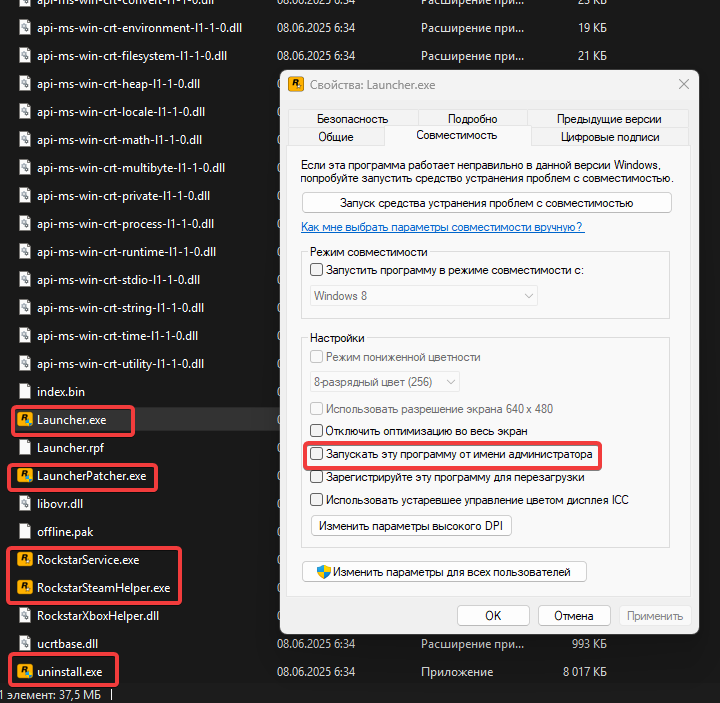Click the api-ms-win-crt-locale dll icon
Image resolution: width=720 pixels, height=703 pixels.
[25, 112]
